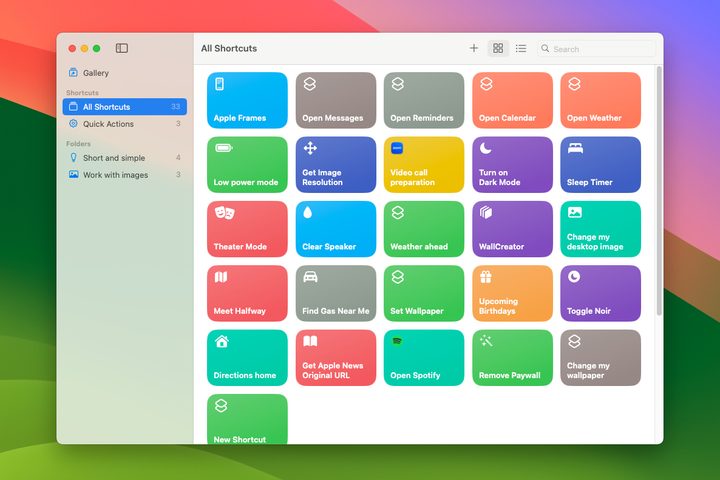Image resolution: width=720 pixels, height=480 pixels.
Task: Click the magnifying glass search icon
Action: point(545,48)
